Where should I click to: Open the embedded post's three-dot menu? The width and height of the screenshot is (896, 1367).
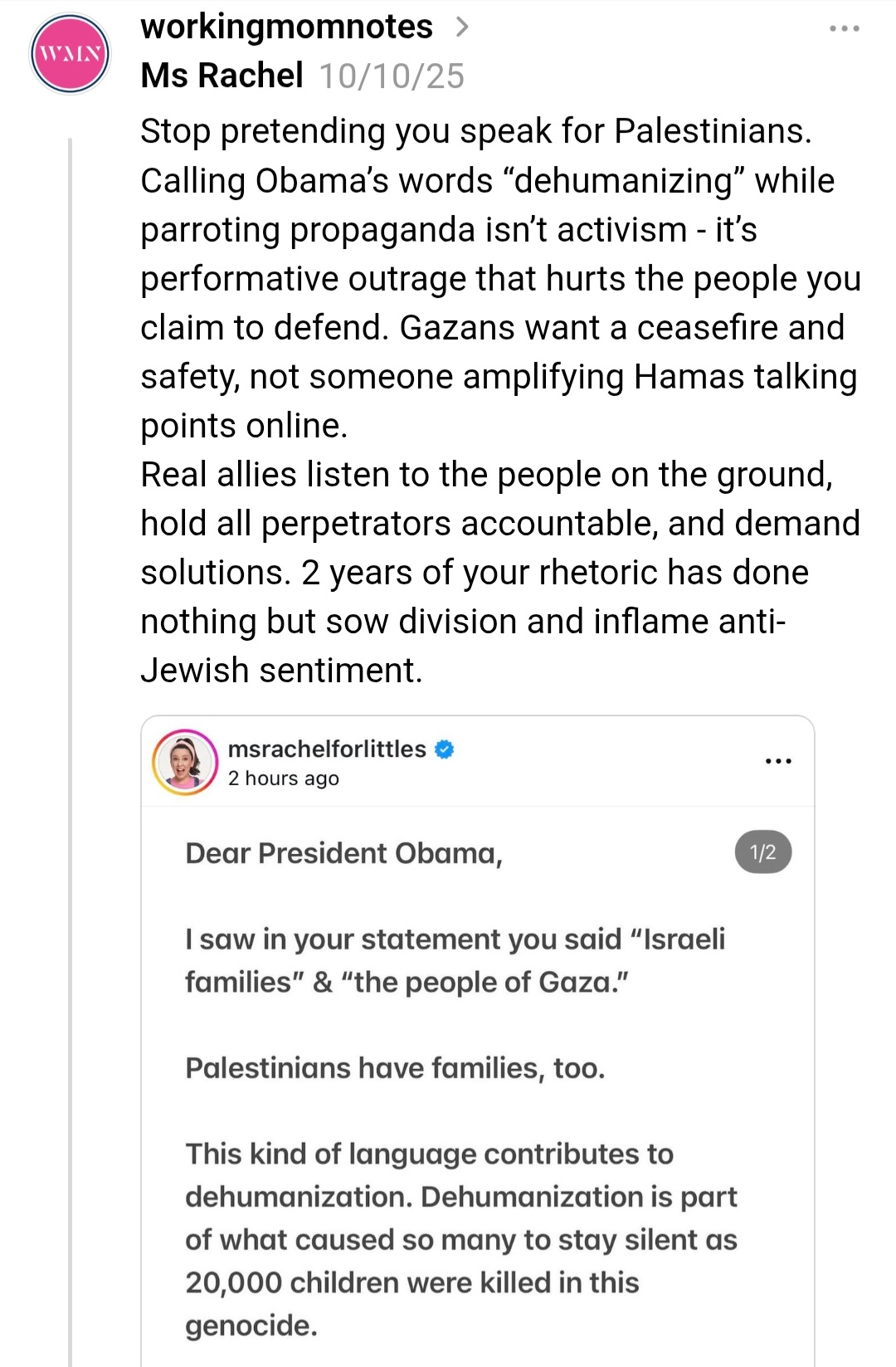(x=778, y=761)
